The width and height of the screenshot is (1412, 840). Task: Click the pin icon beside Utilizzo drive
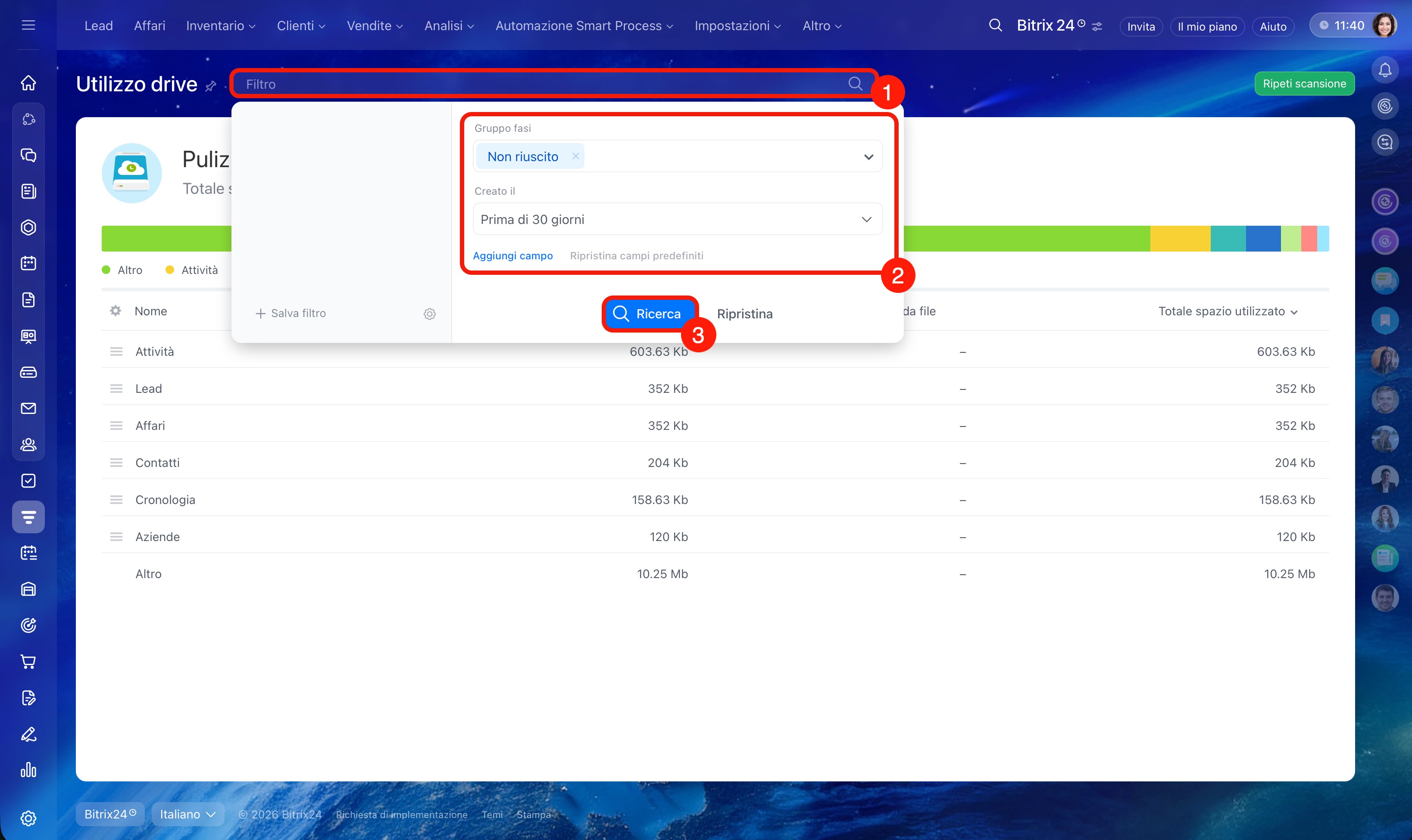(211, 86)
